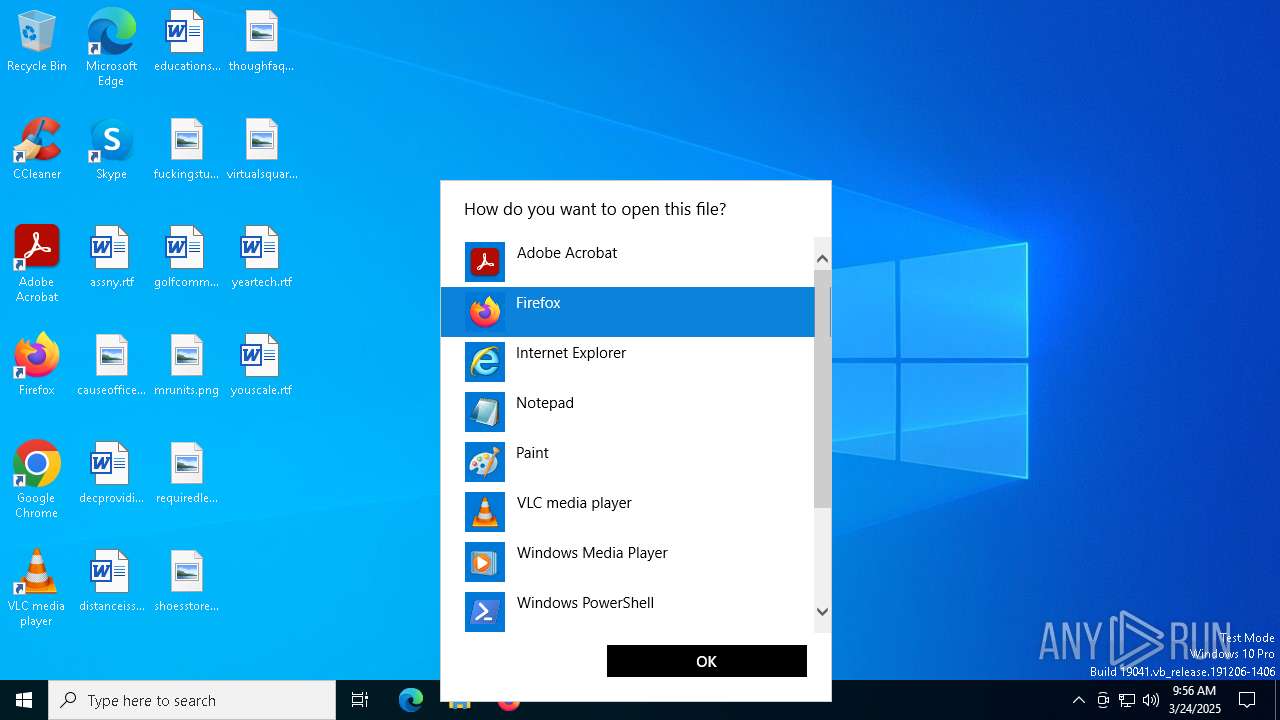This screenshot has height=720, width=1280.
Task: Select the causeoffice... file on desktop
Action: click(x=111, y=366)
